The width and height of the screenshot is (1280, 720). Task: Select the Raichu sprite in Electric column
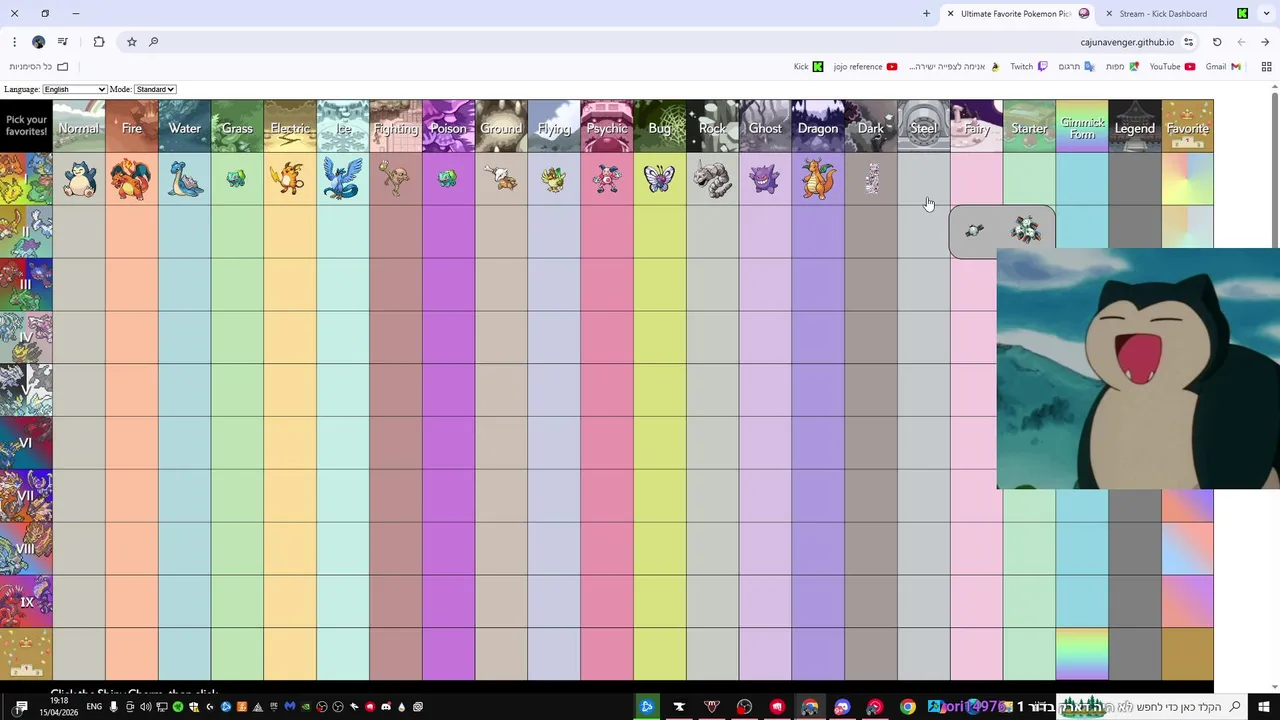(289, 179)
